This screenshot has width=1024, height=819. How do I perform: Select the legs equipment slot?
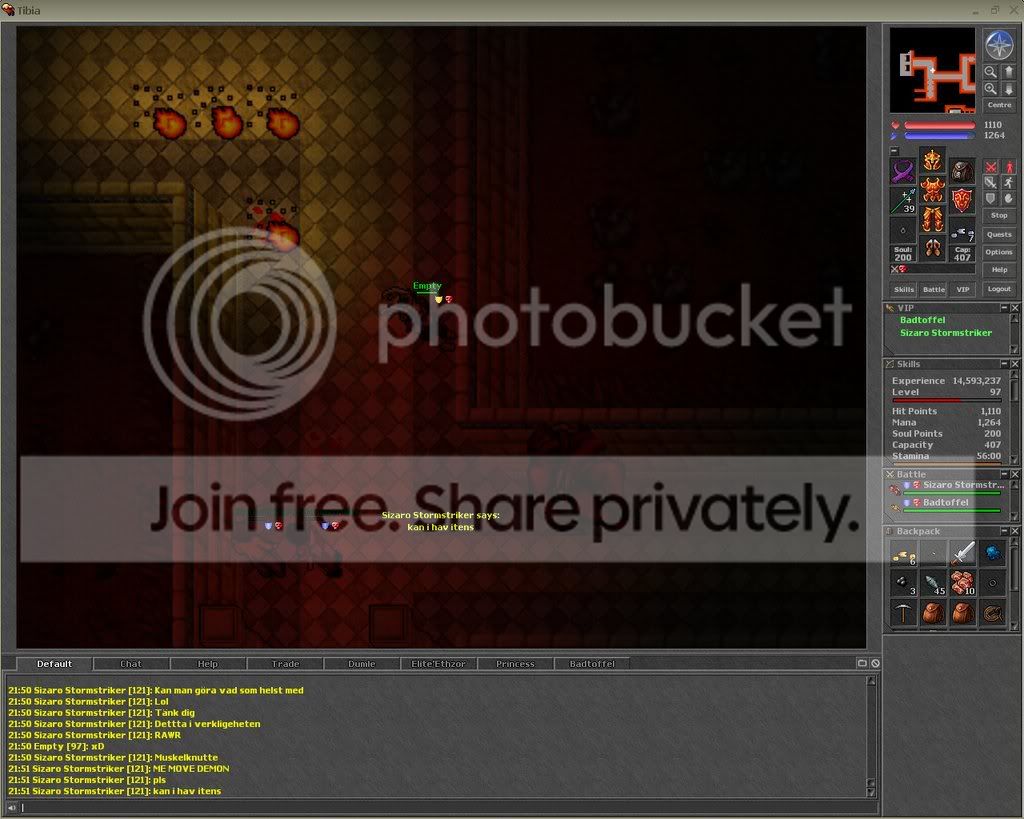933,219
